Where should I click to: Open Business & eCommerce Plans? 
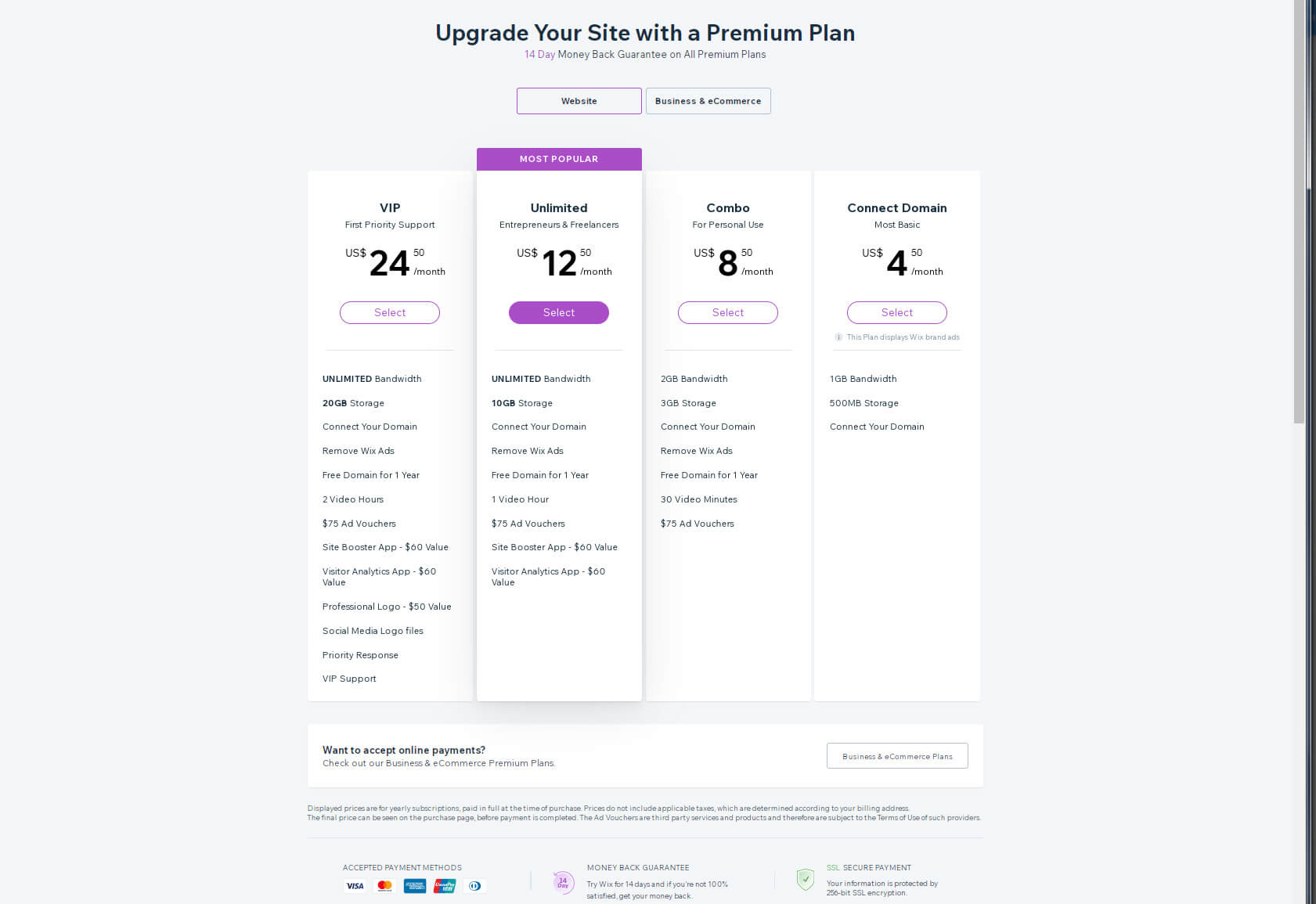point(897,756)
